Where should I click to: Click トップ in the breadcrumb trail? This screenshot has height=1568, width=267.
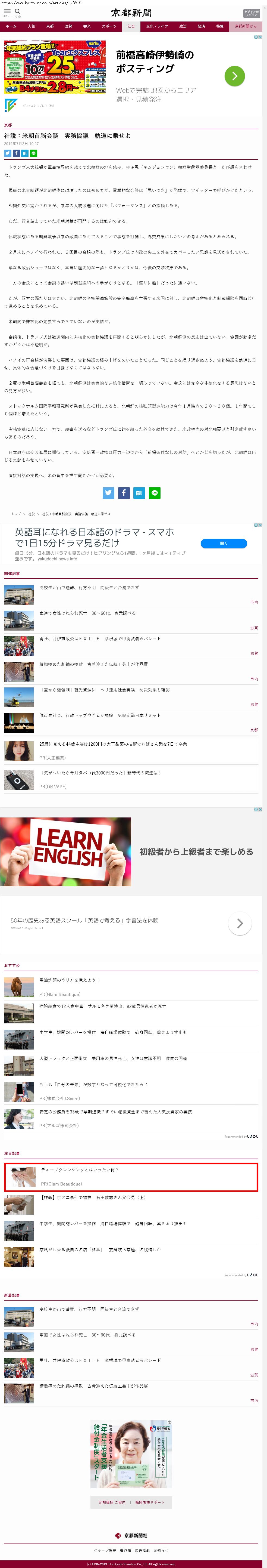tap(16, 514)
